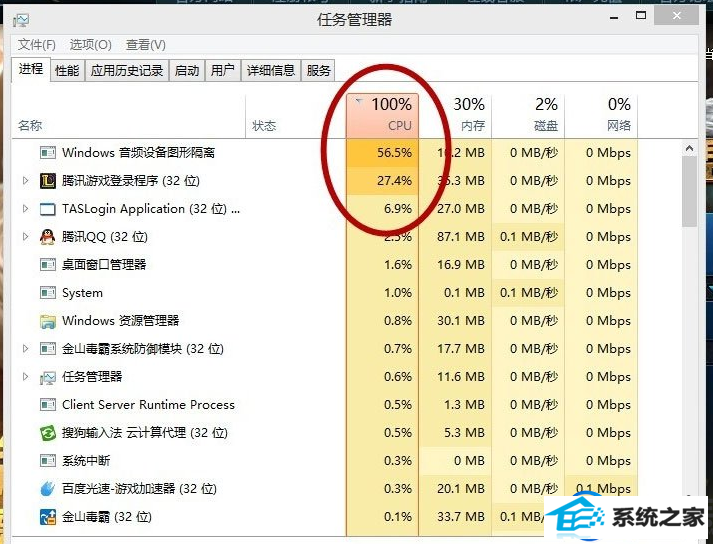Select the 系统中断 row name
This screenshot has height=544, width=713.
click(86, 461)
